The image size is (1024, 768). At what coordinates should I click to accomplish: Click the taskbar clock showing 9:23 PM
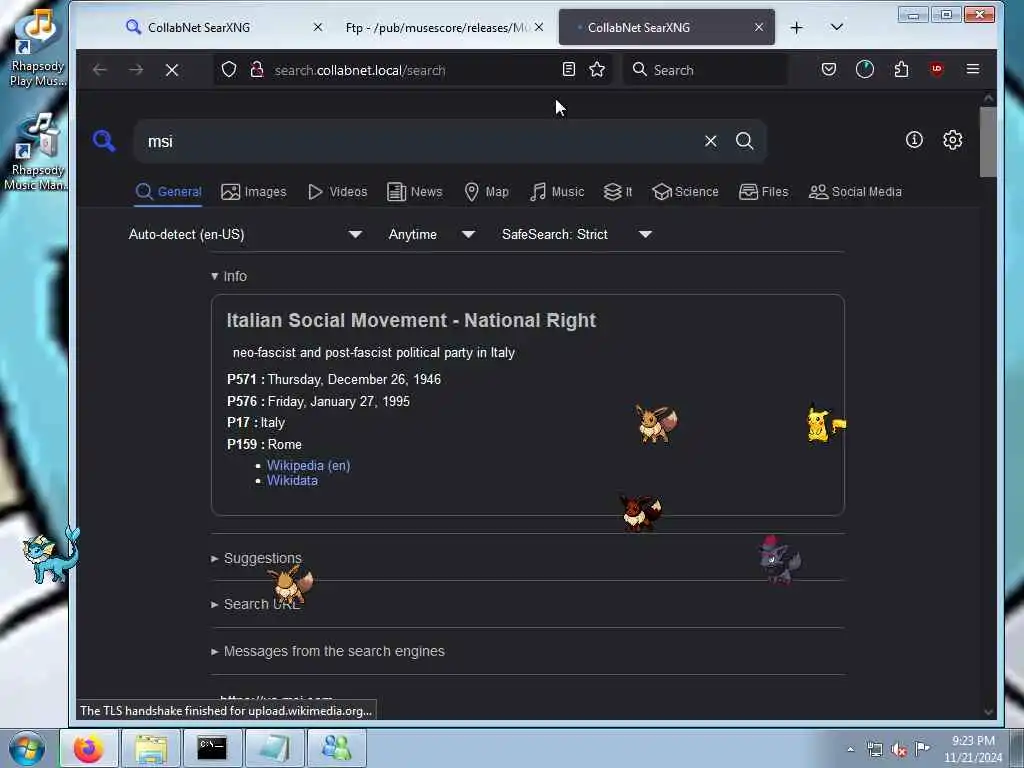click(x=973, y=749)
